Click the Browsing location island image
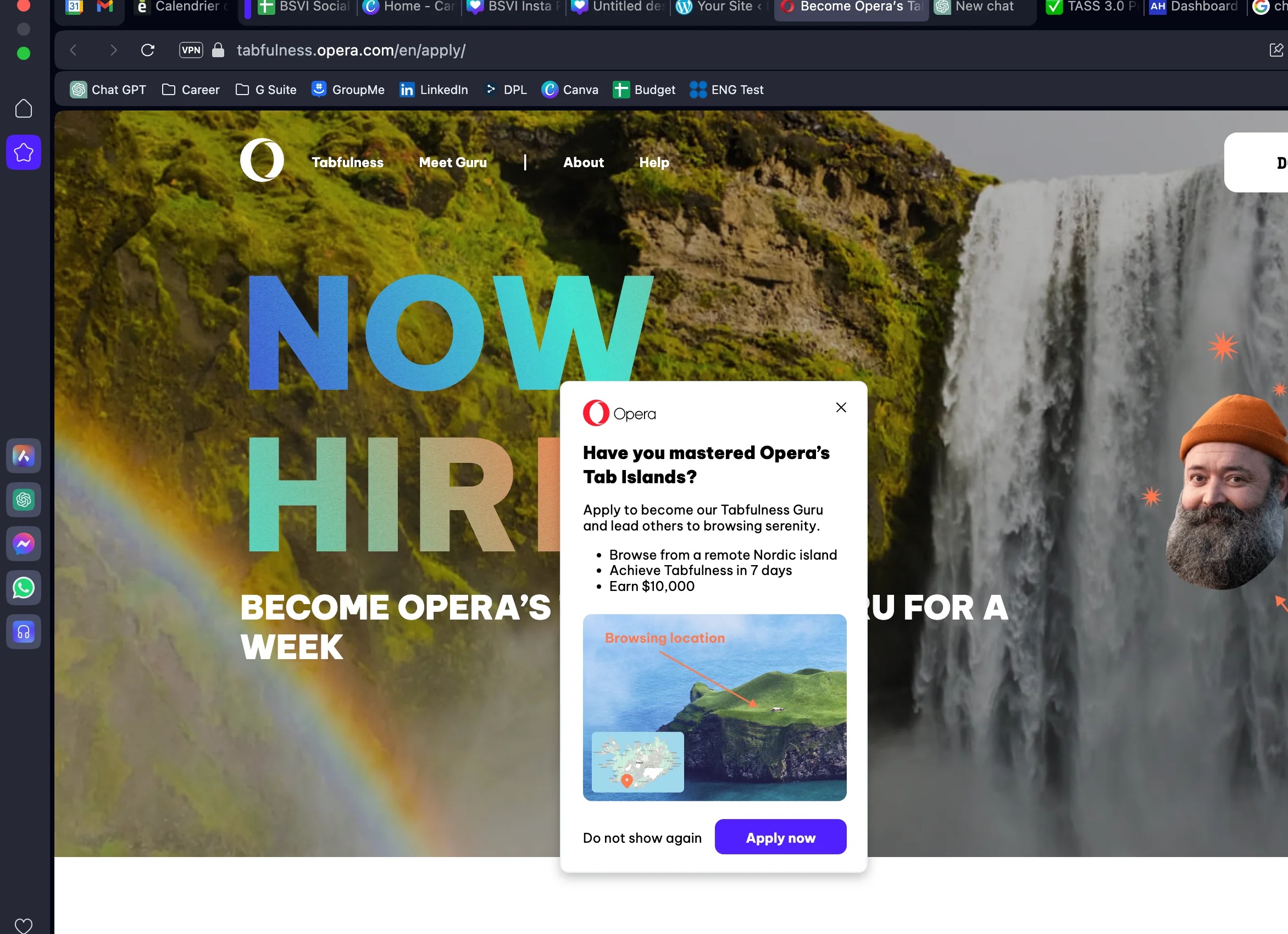 [x=714, y=708]
